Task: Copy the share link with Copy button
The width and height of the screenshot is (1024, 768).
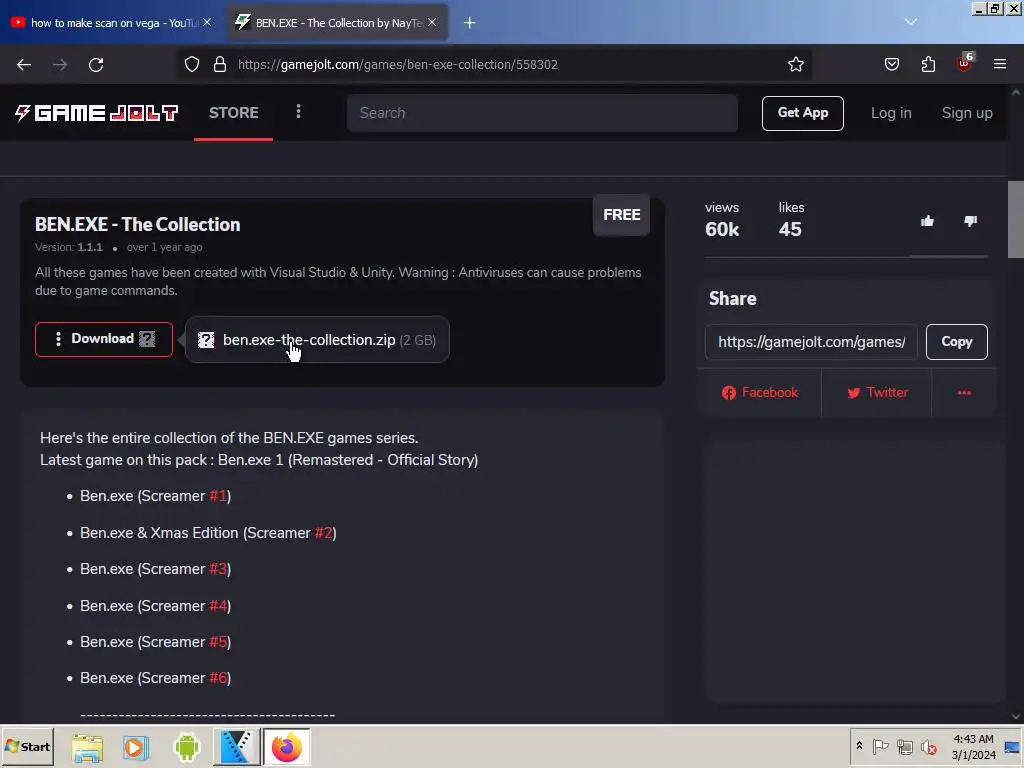Action: [x=957, y=342]
